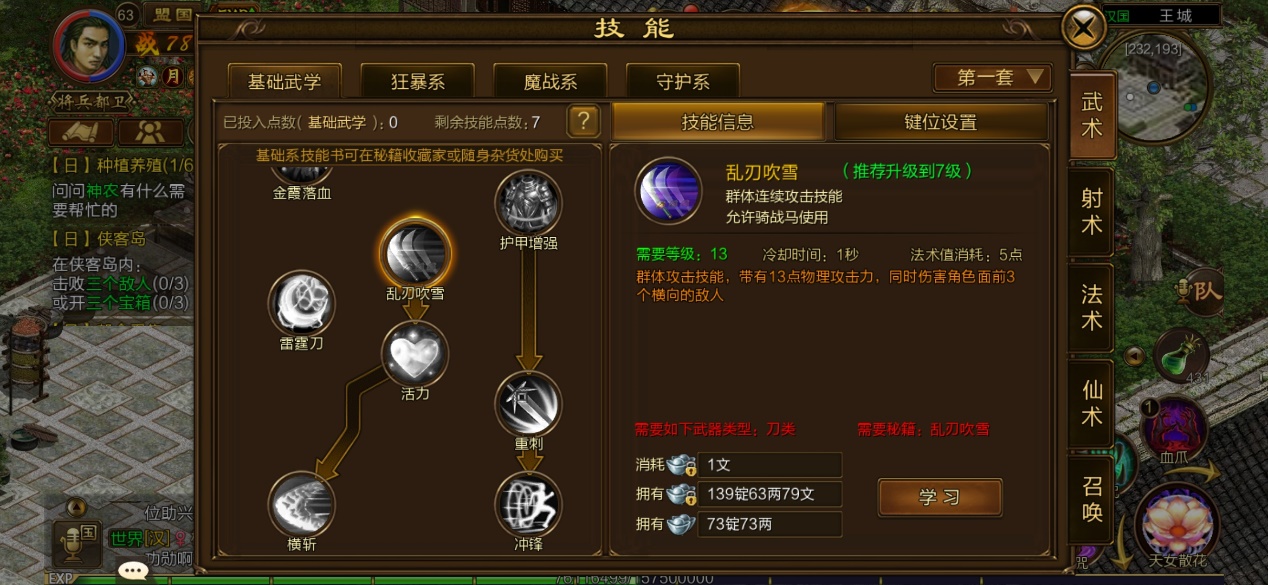The image size is (1268, 585).
Task: Select the 活力 heart skill icon
Action: (415, 353)
